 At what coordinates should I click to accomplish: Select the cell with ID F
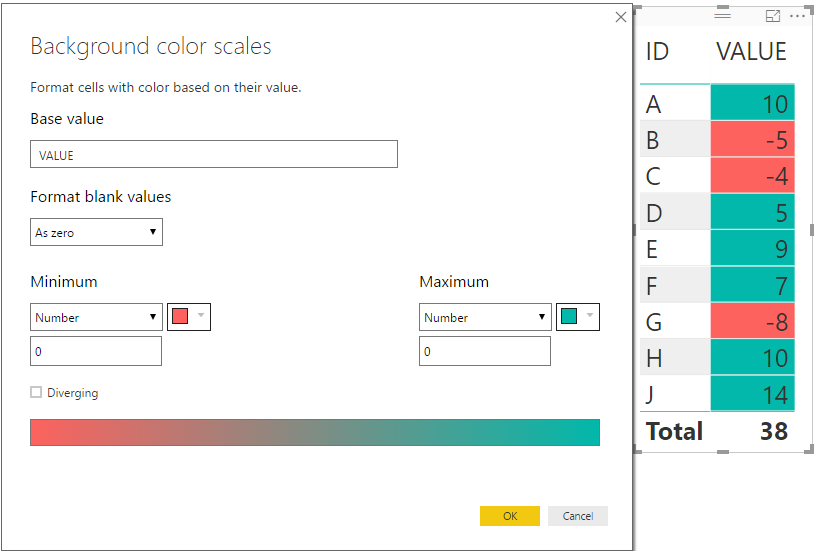[x=675, y=285]
